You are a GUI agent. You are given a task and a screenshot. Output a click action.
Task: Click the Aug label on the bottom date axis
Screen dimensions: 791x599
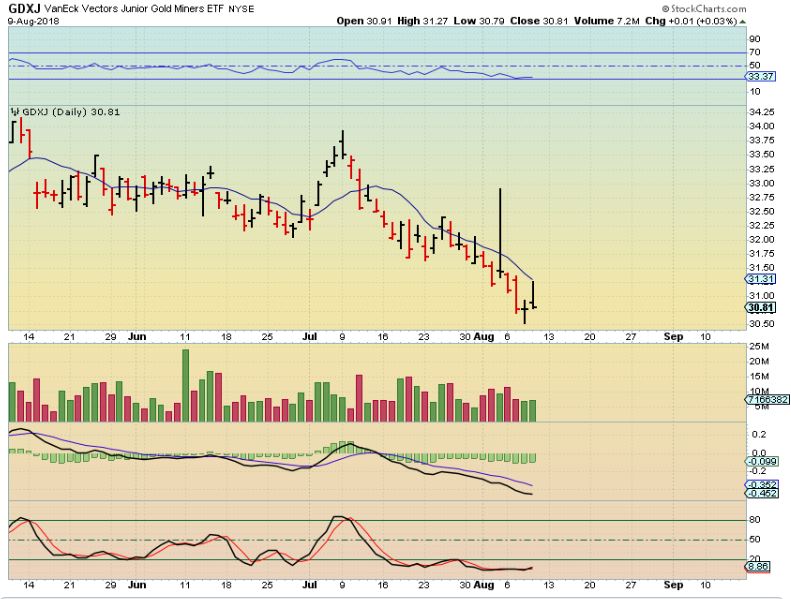click(484, 585)
